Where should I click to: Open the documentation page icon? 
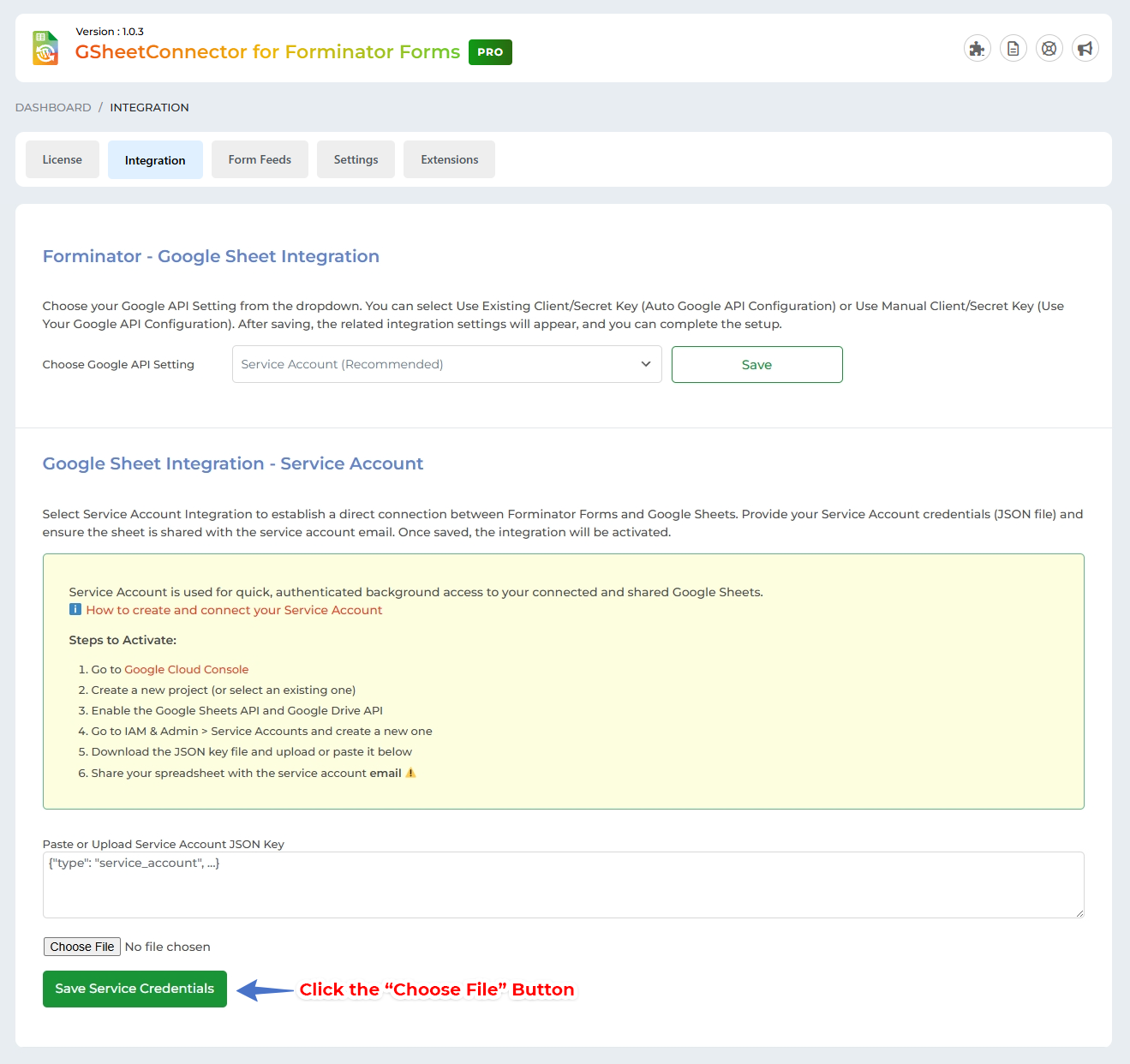(1013, 48)
